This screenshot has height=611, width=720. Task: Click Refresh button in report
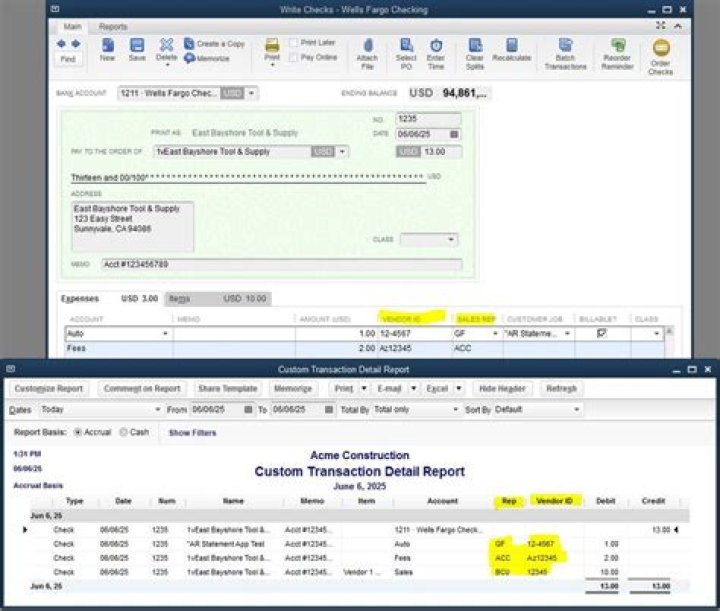[561, 388]
